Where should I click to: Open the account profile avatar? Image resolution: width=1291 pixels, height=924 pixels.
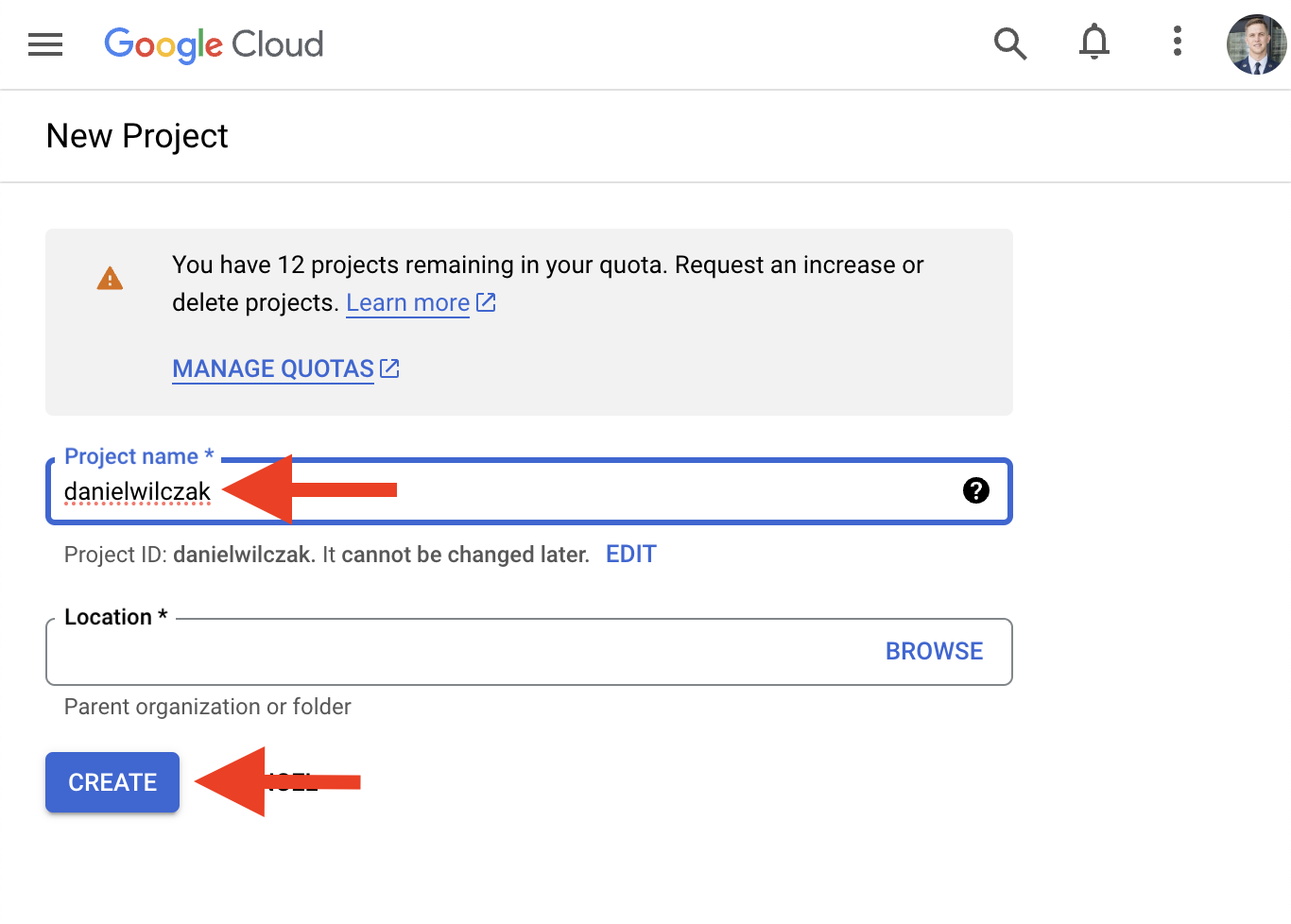(x=1256, y=44)
